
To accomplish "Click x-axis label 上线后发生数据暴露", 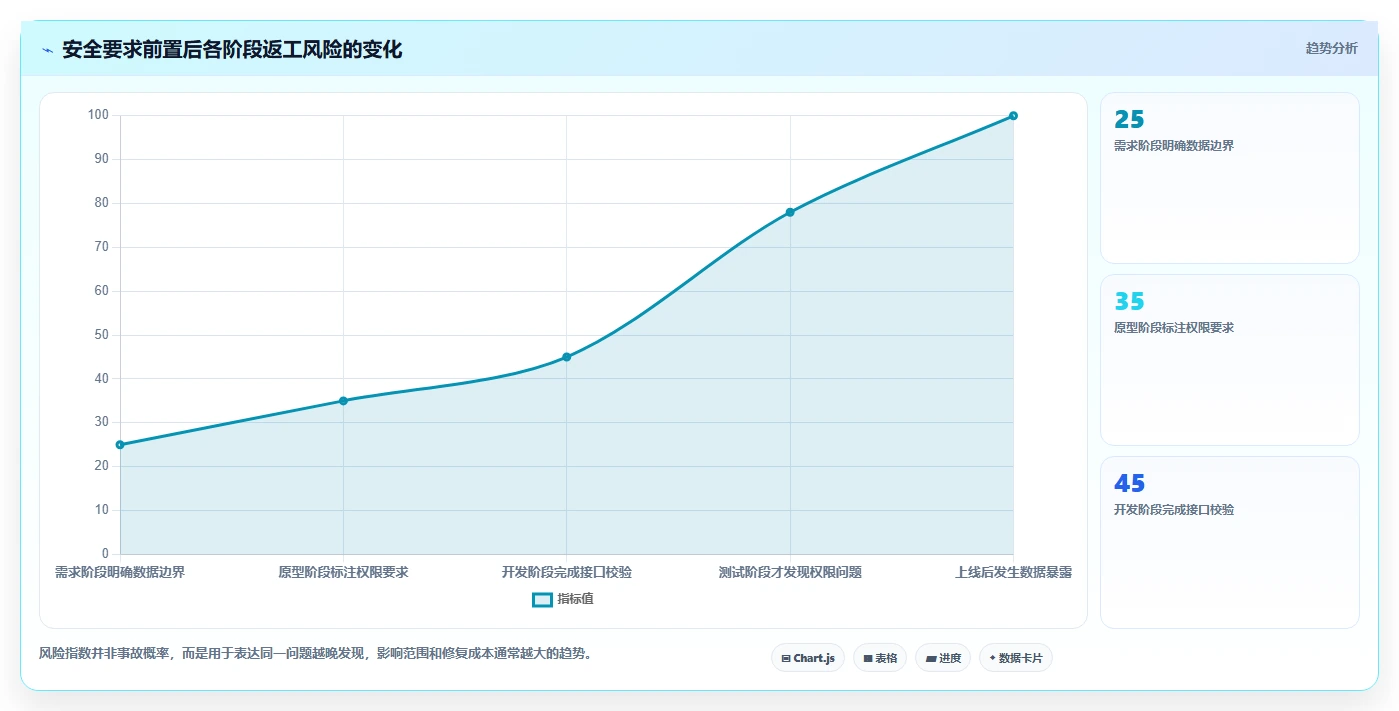I will 1013,573.
